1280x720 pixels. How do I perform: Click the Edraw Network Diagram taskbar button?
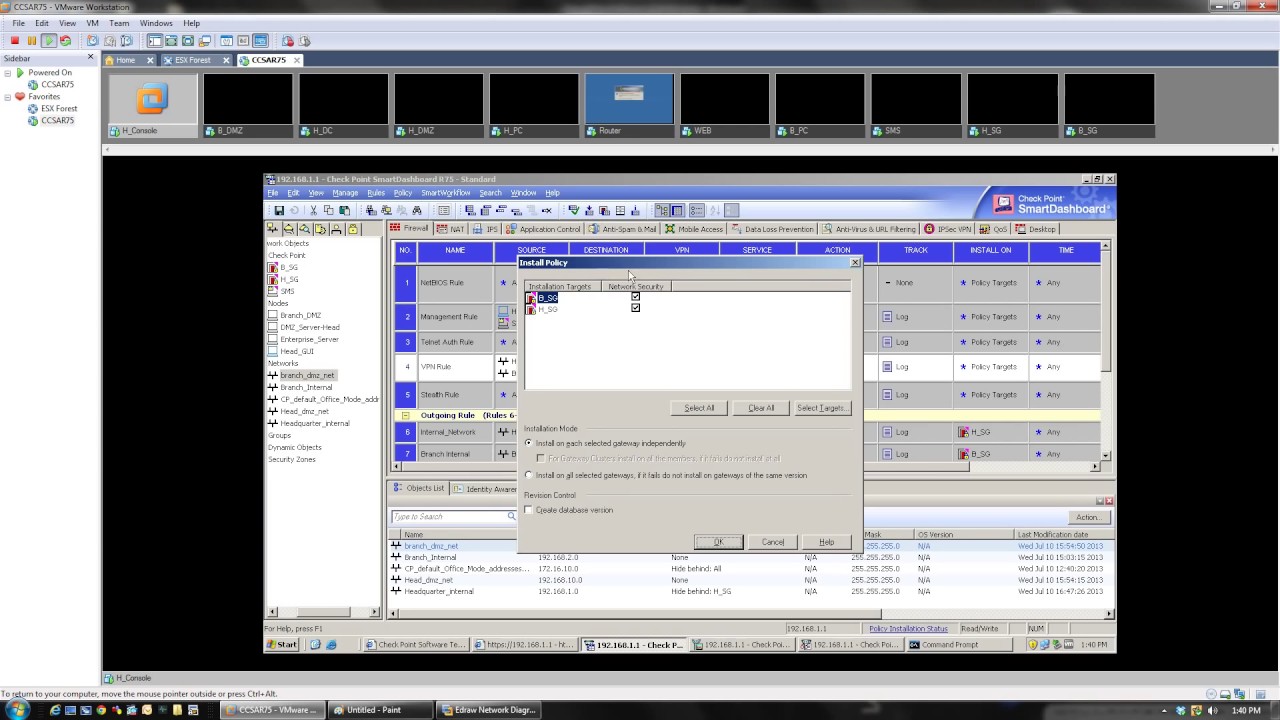pos(488,710)
